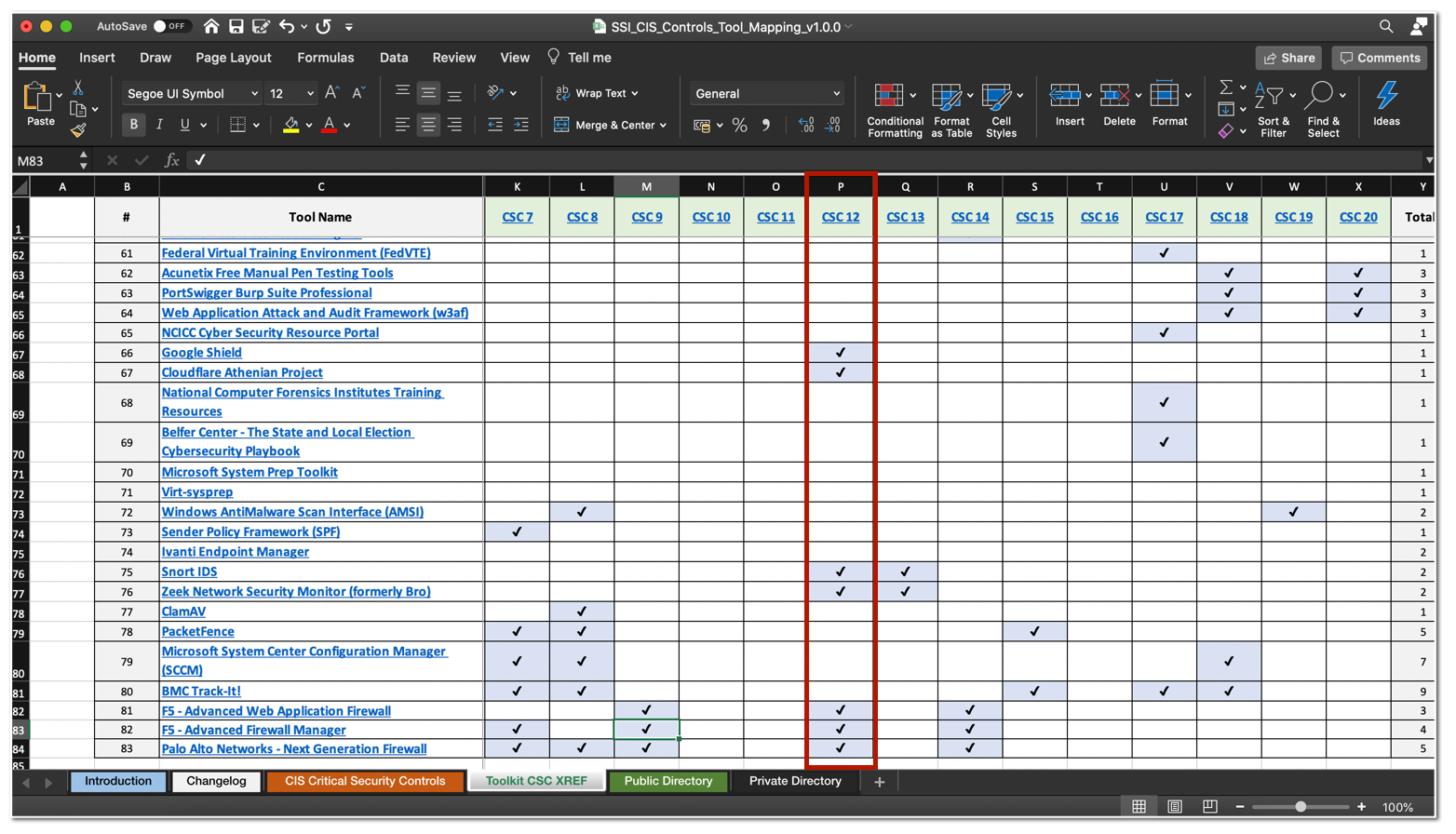This screenshot has width=1456, height=834.
Task: Set center horizontal alignment
Action: coord(428,125)
